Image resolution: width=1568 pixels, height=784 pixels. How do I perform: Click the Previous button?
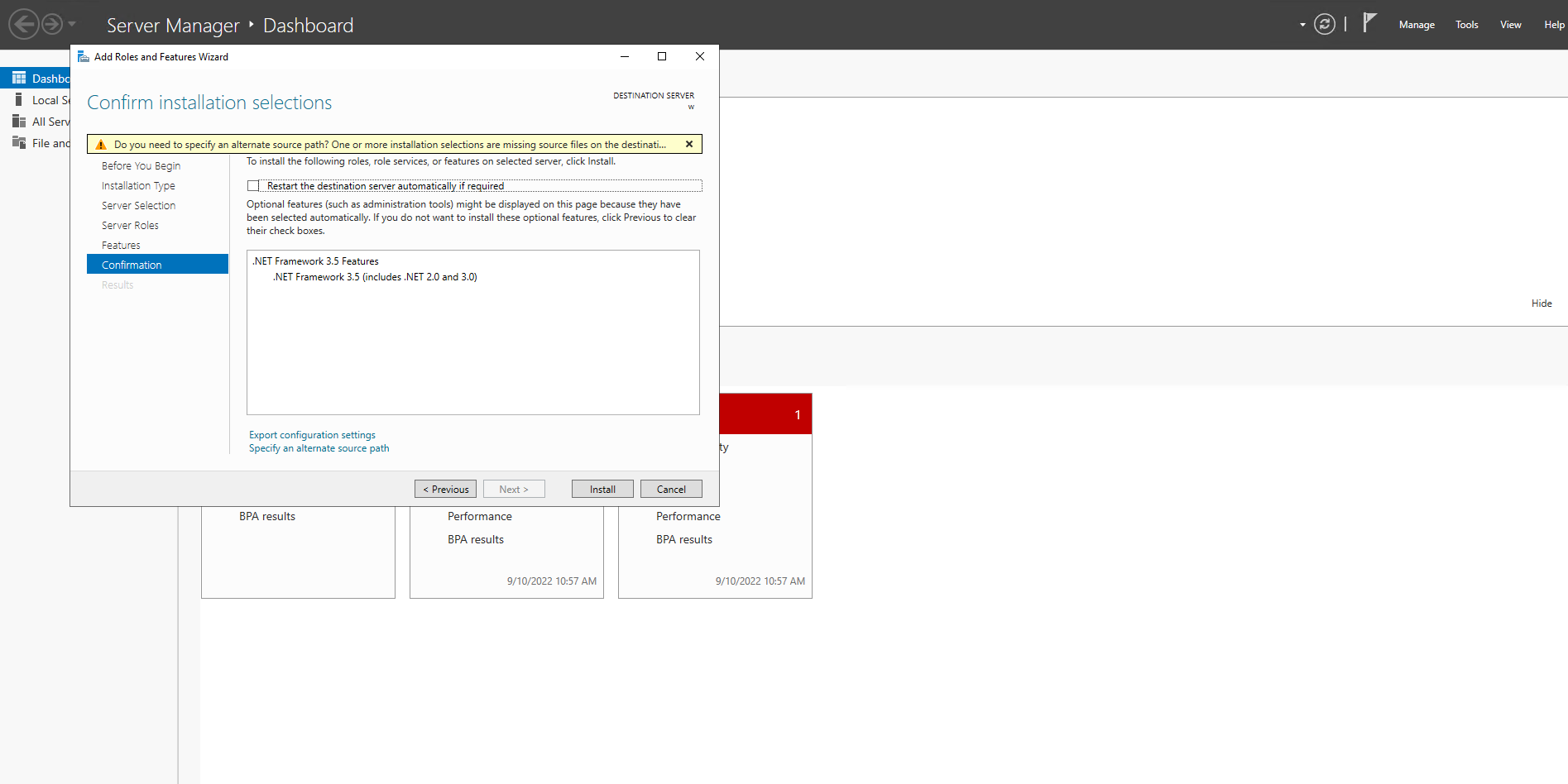[x=445, y=489]
